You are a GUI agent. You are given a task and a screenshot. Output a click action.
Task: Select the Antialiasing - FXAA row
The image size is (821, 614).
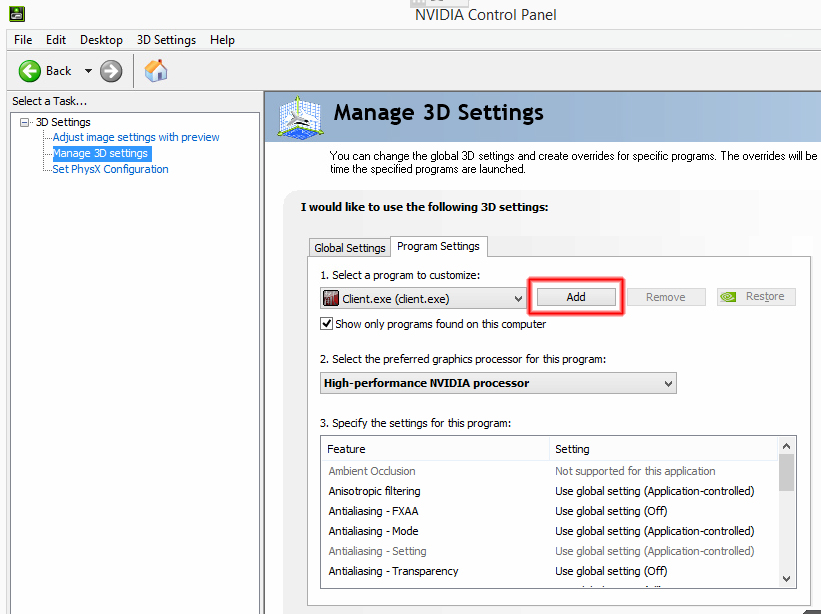550,511
